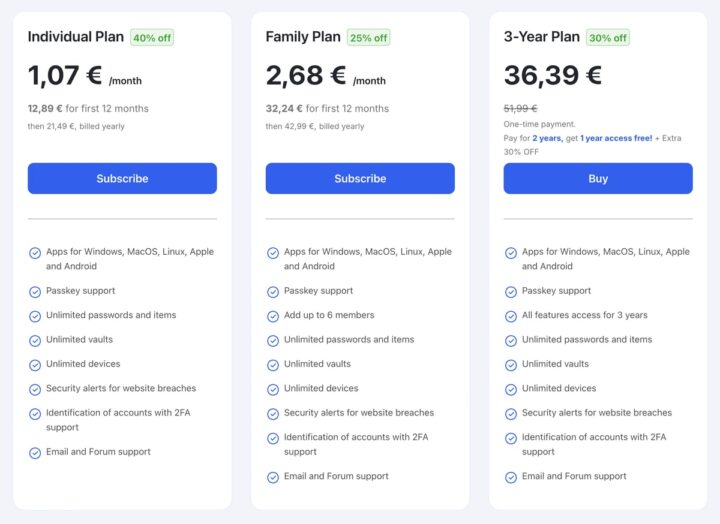The image size is (720, 524).
Task: Click the crossed-out 51,99 € price
Action: point(520,108)
